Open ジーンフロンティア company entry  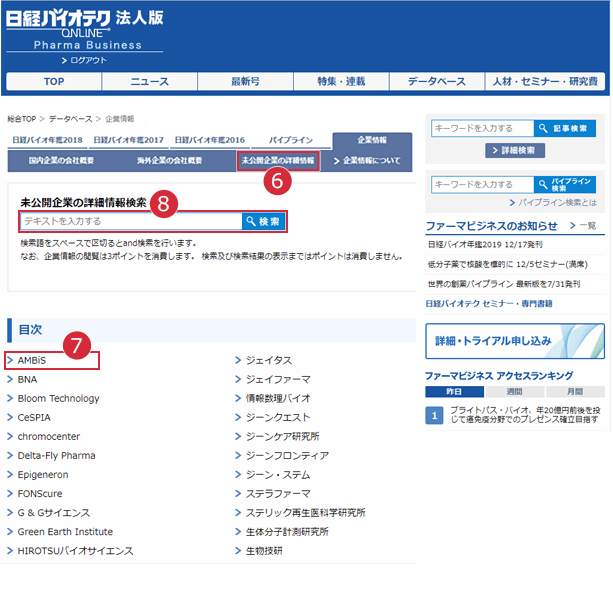click(287, 456)
